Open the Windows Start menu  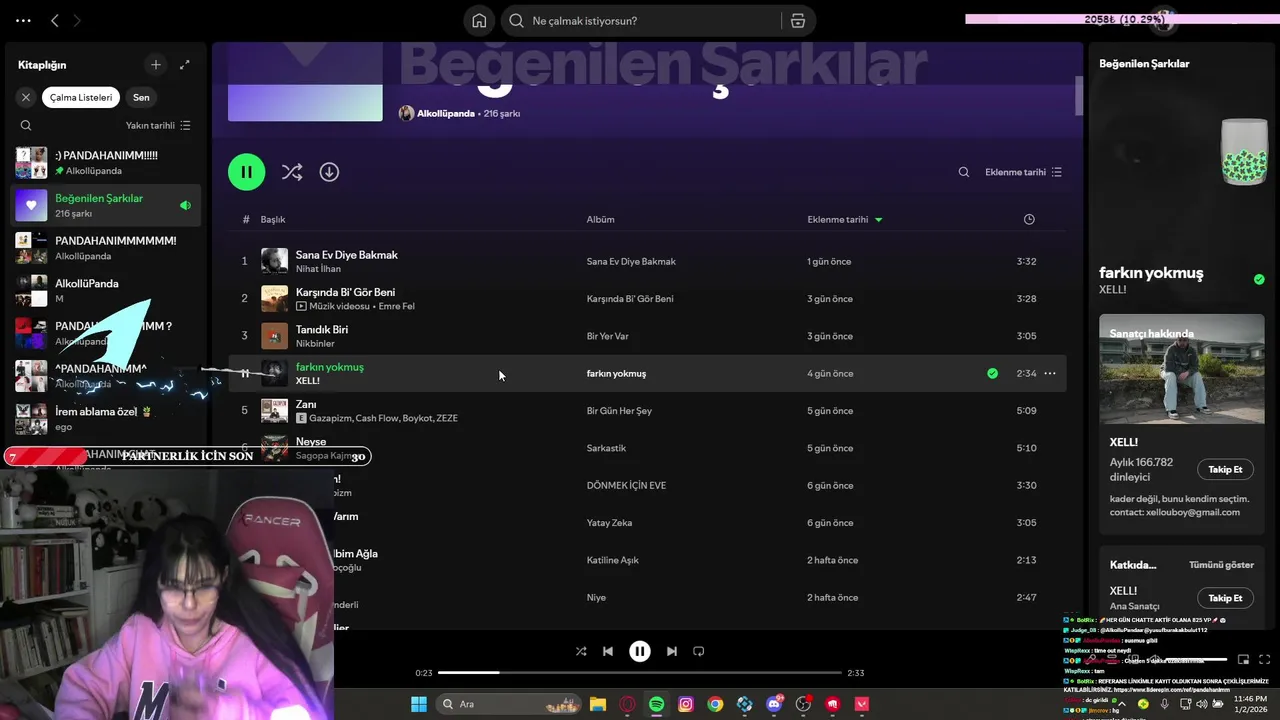418,704
